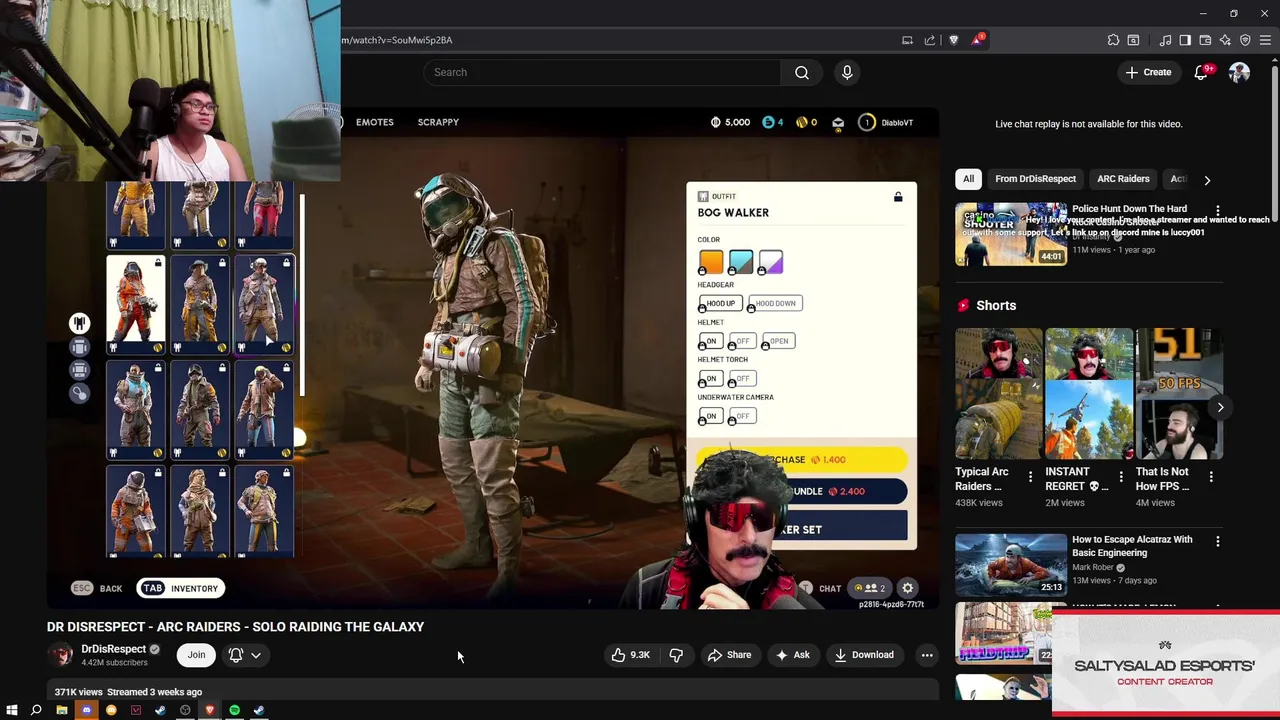Turn Helmet Torch OFF
The width and height of the screenshot is (1280, 720).
742,378
